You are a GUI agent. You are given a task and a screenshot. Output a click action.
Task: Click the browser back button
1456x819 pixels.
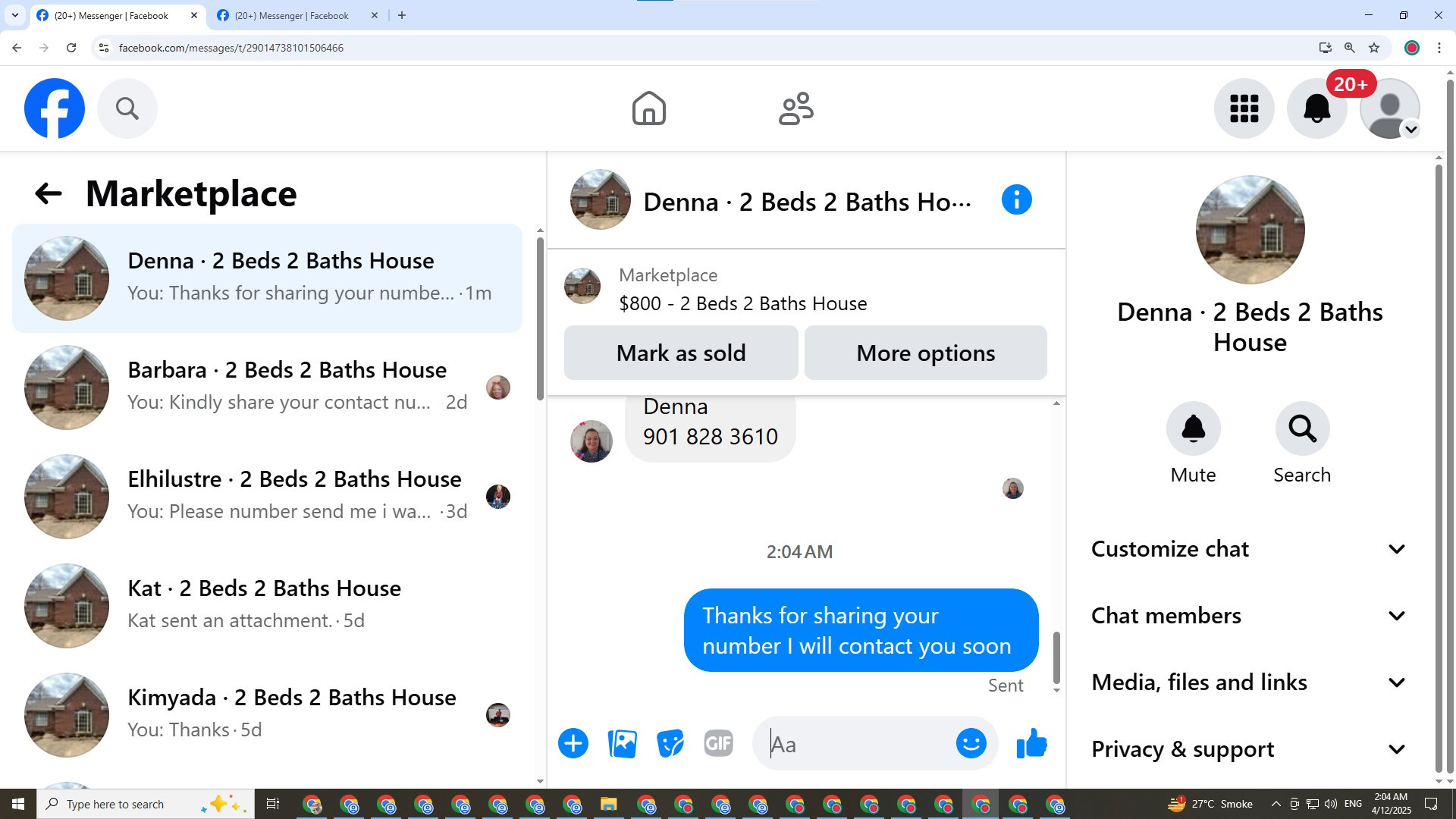(17, 48)
